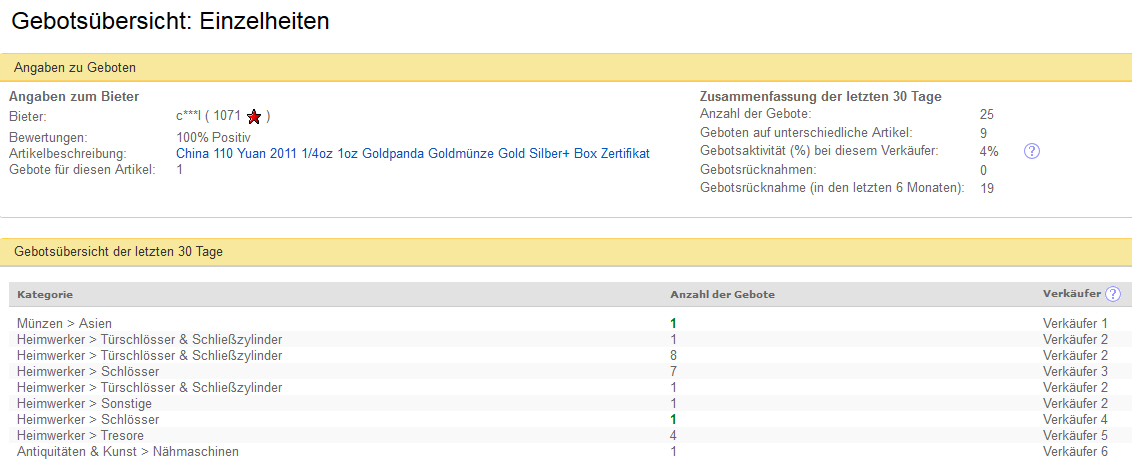Click the feedback score 1071
The width and height of the screenshot is (1132, 470).
(x=227, y=116)
